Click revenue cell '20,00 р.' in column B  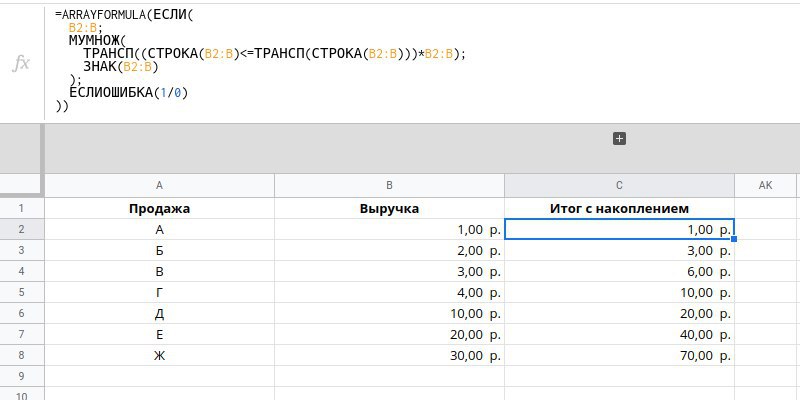click(389, 334)
